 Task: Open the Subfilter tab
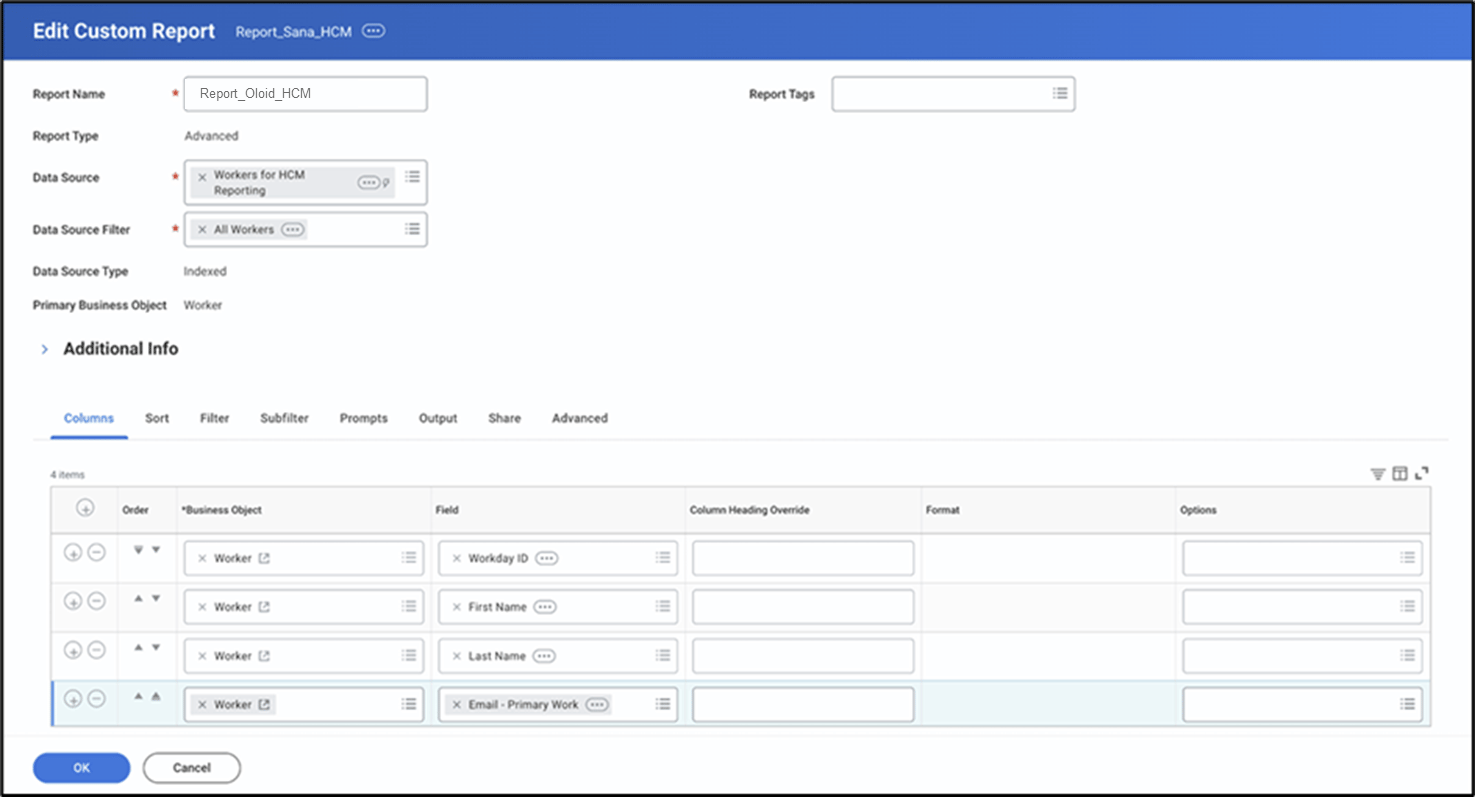click(284, 418)
